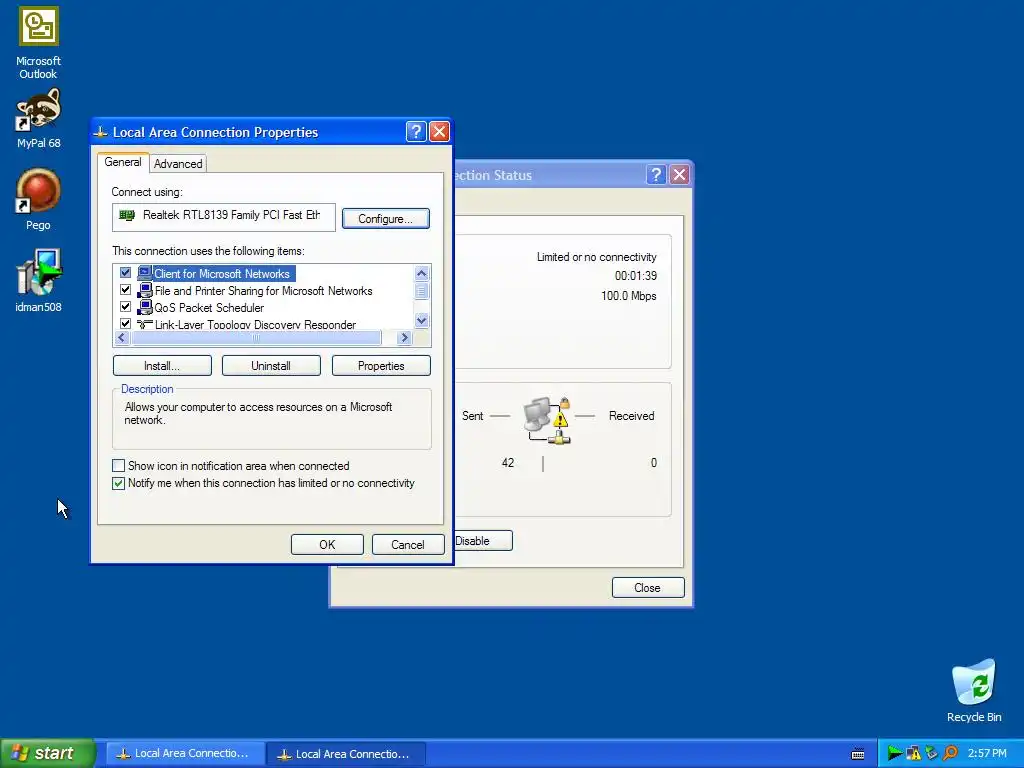Close the Connection Status window
1024x768 pixels.
click(679, 174)
